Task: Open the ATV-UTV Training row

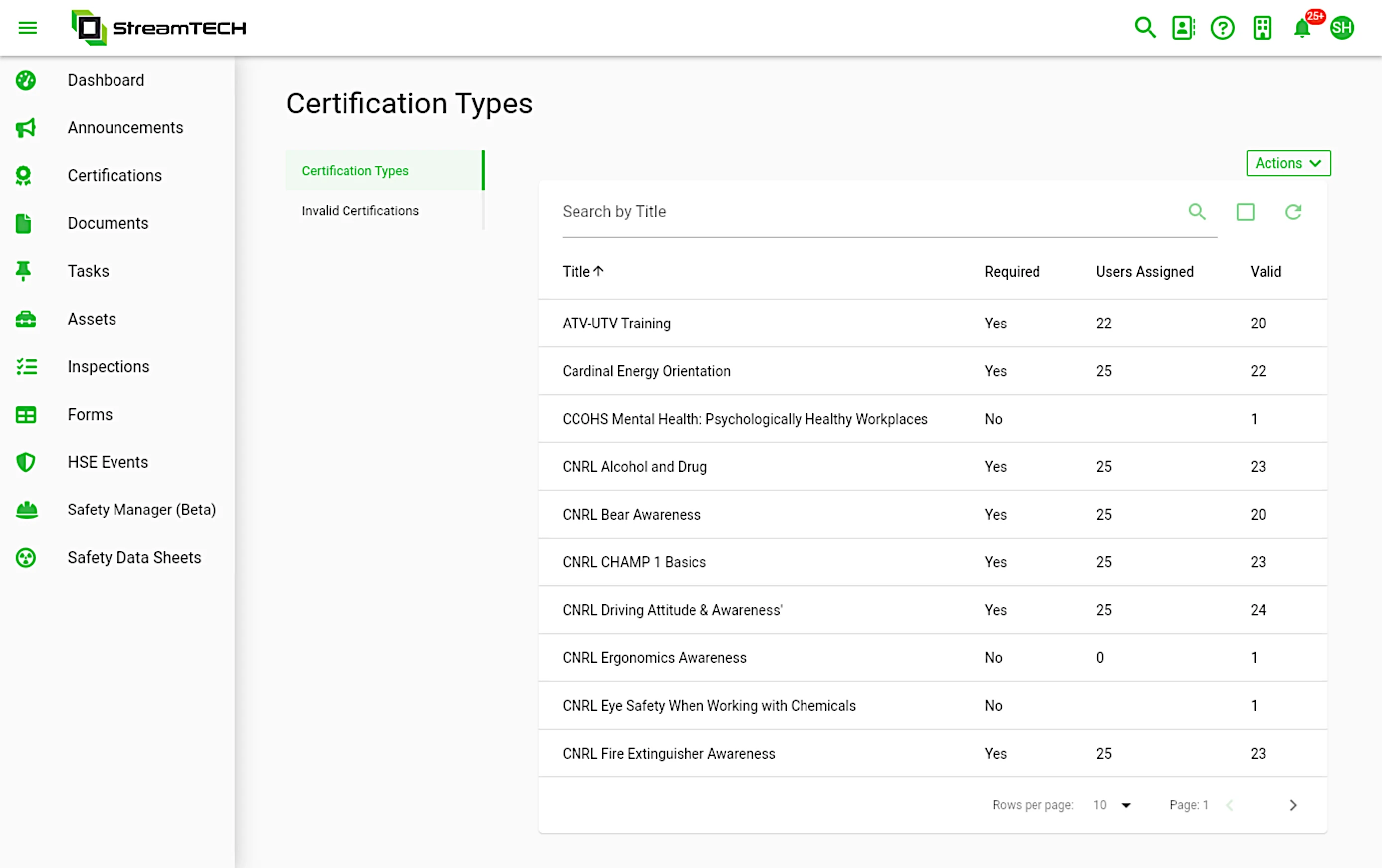Action: [x=932, y=323]
